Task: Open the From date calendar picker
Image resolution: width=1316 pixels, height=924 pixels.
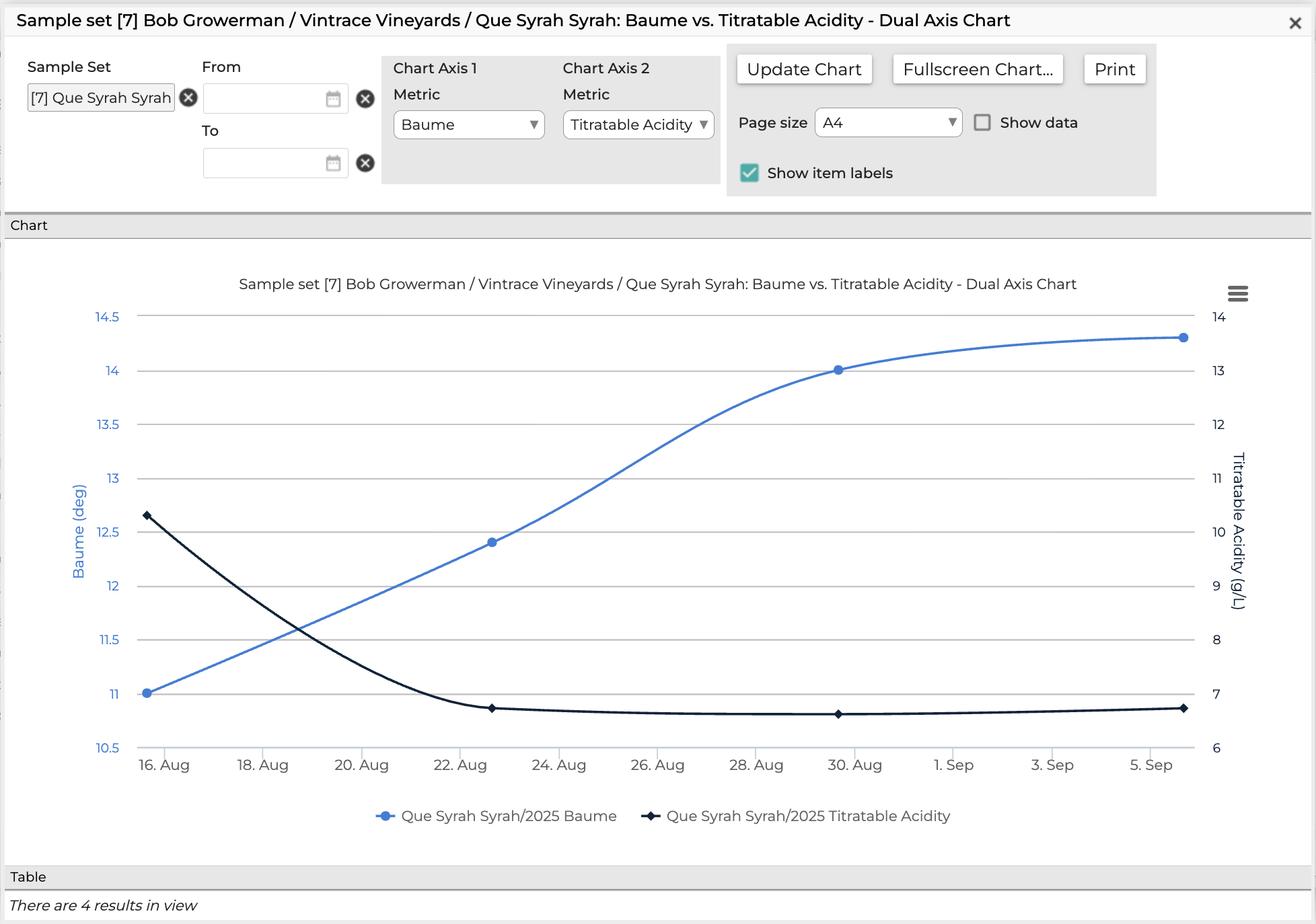Action: (333, 99)
